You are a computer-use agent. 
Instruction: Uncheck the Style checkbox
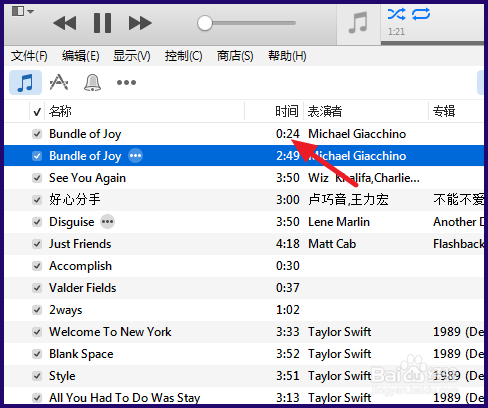pyautogui.click(x=37, y=376)
